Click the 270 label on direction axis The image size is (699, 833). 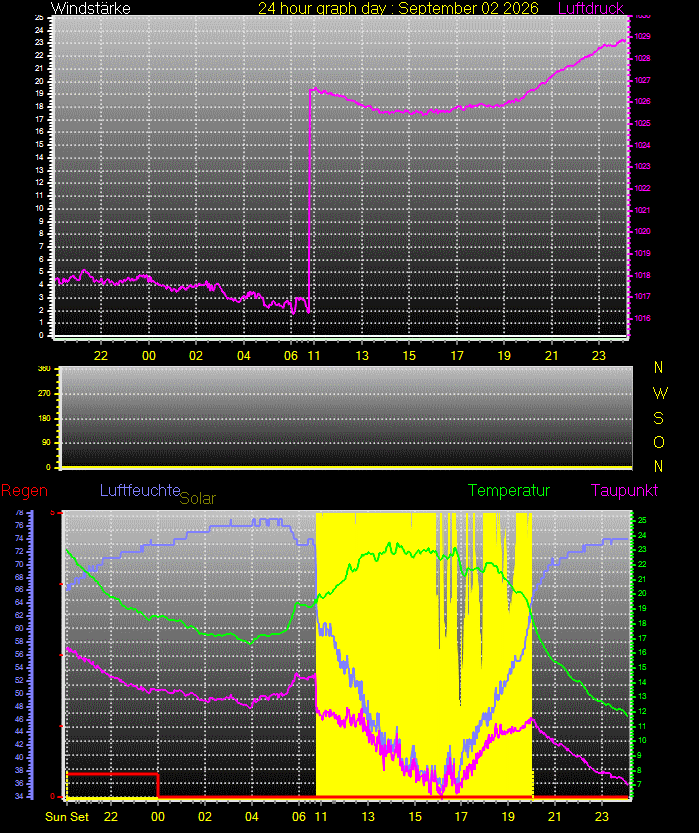(x=45, y=394)
